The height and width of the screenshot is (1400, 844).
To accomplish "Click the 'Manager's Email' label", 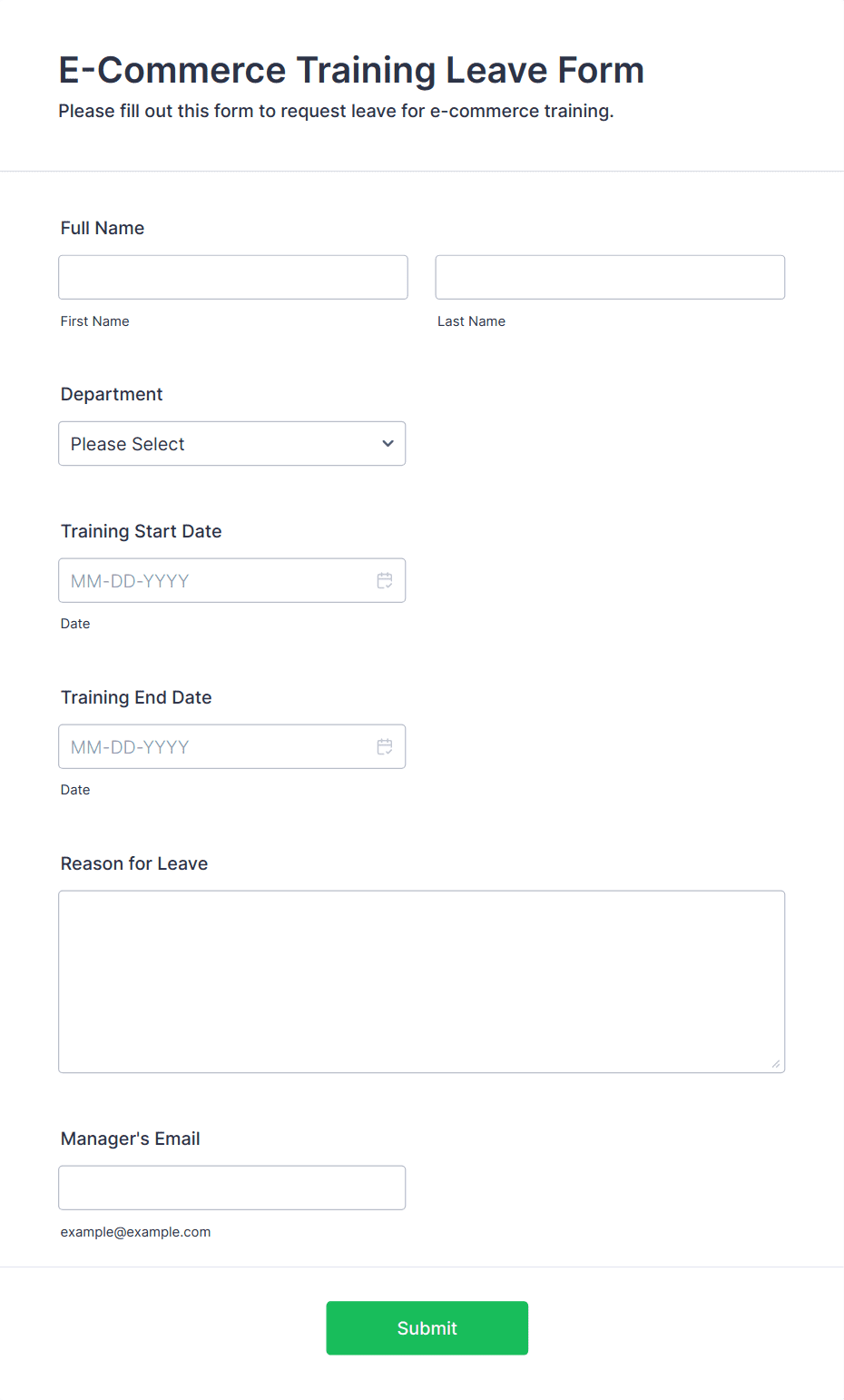I will 131,1139.
